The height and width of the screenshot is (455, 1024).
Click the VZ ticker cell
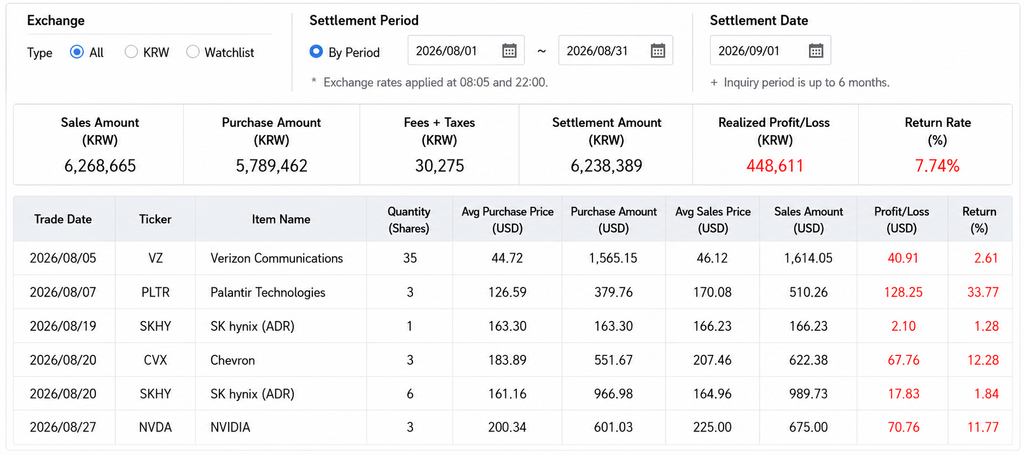155,258
